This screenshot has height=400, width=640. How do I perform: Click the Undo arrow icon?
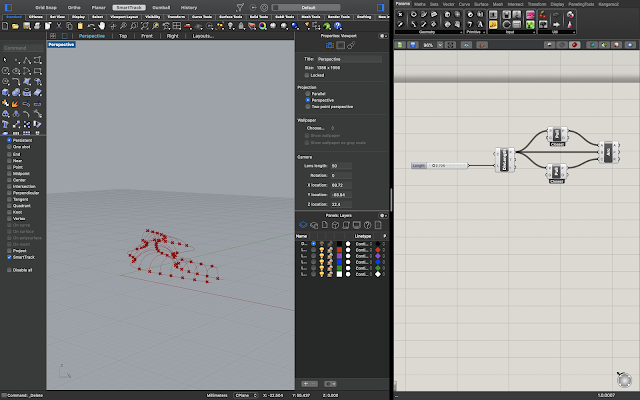pos(91,26)
